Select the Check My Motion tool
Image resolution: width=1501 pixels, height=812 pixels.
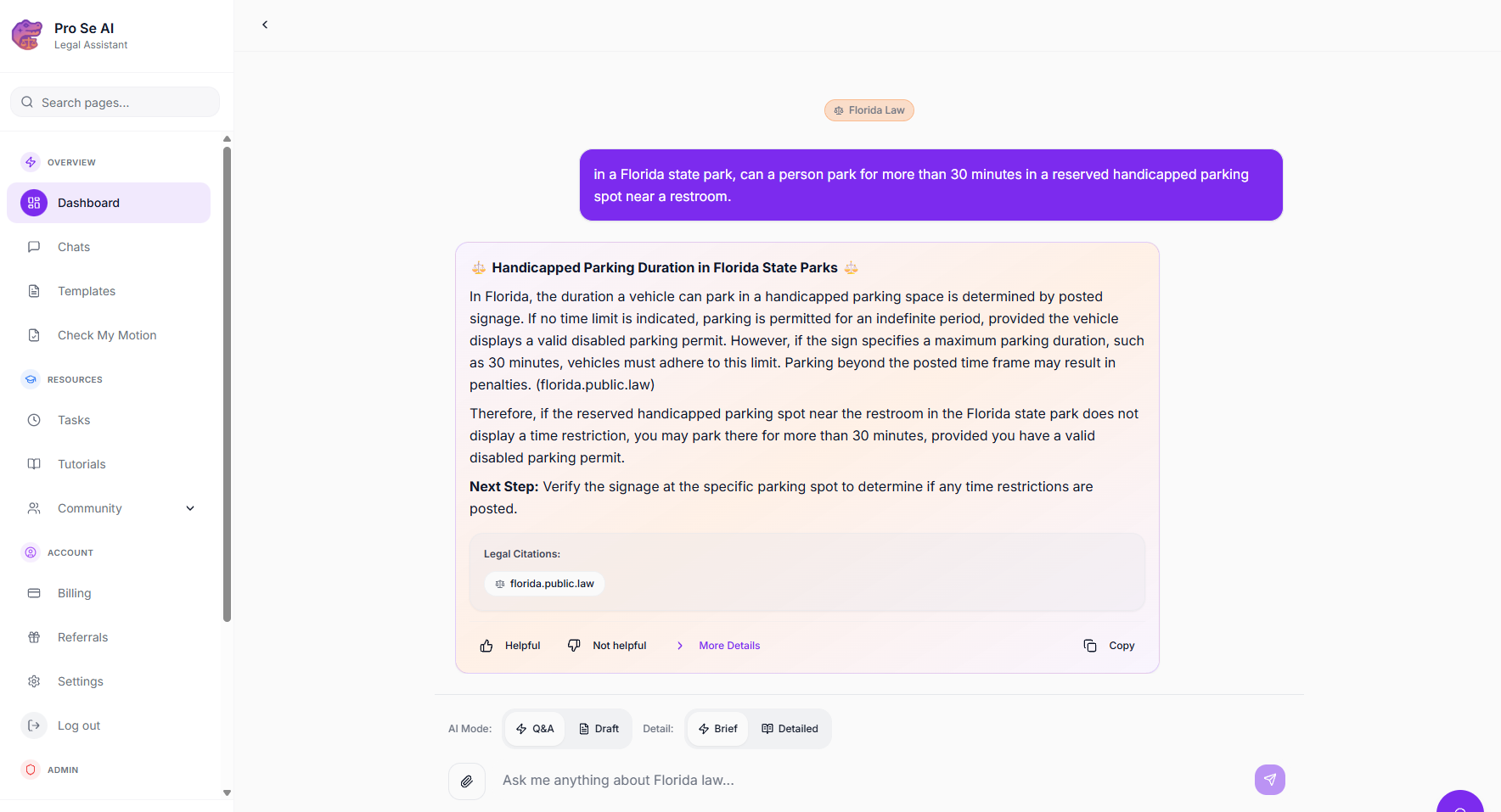106,334
